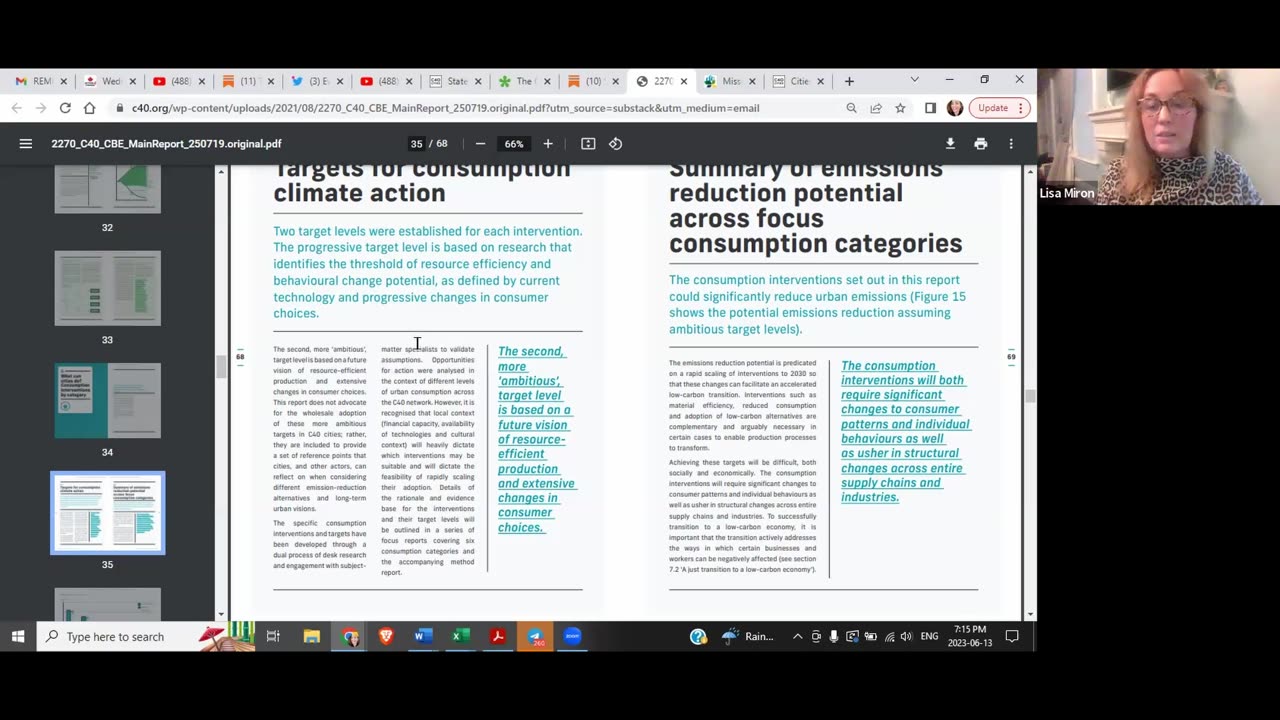The height and width of the screenshot is (720, 1280).
Task: Open the Windows notification center
Action: (x=1012, y=636)
